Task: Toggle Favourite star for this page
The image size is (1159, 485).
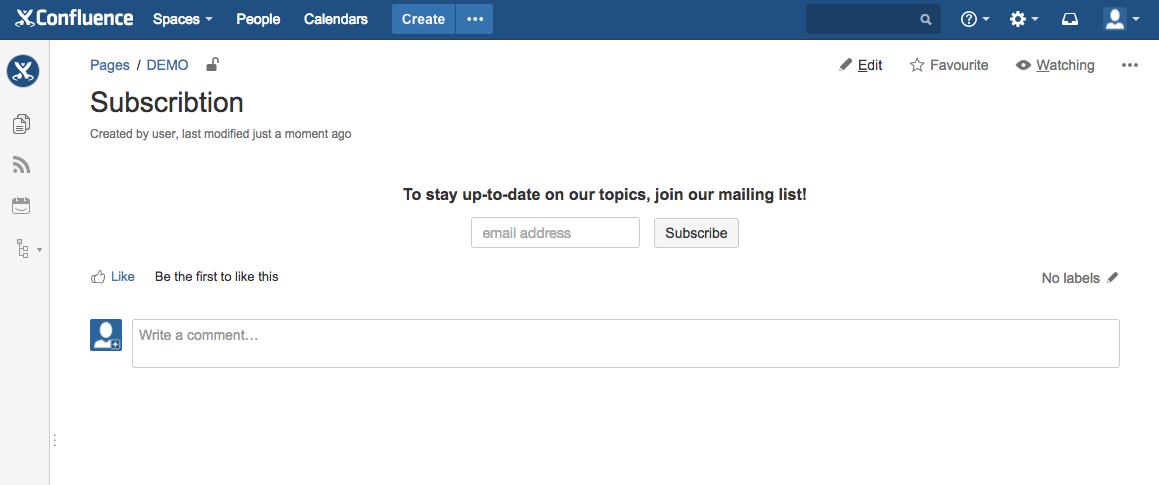Action: (x=948, y=65)
